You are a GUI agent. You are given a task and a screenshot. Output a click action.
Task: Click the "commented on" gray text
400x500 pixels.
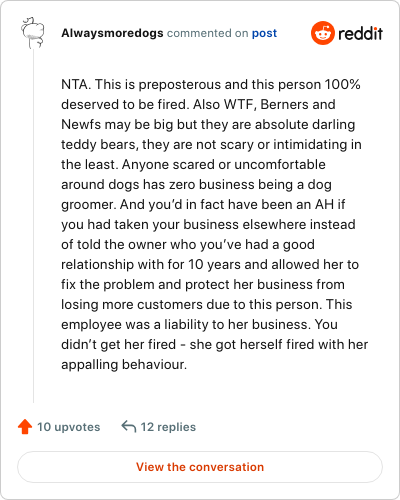(x=207, y=33)
